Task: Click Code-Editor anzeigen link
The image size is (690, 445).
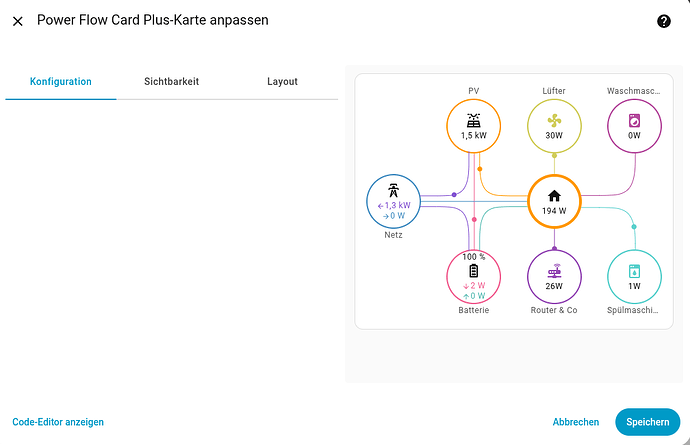Action: (x=58, y=422)
